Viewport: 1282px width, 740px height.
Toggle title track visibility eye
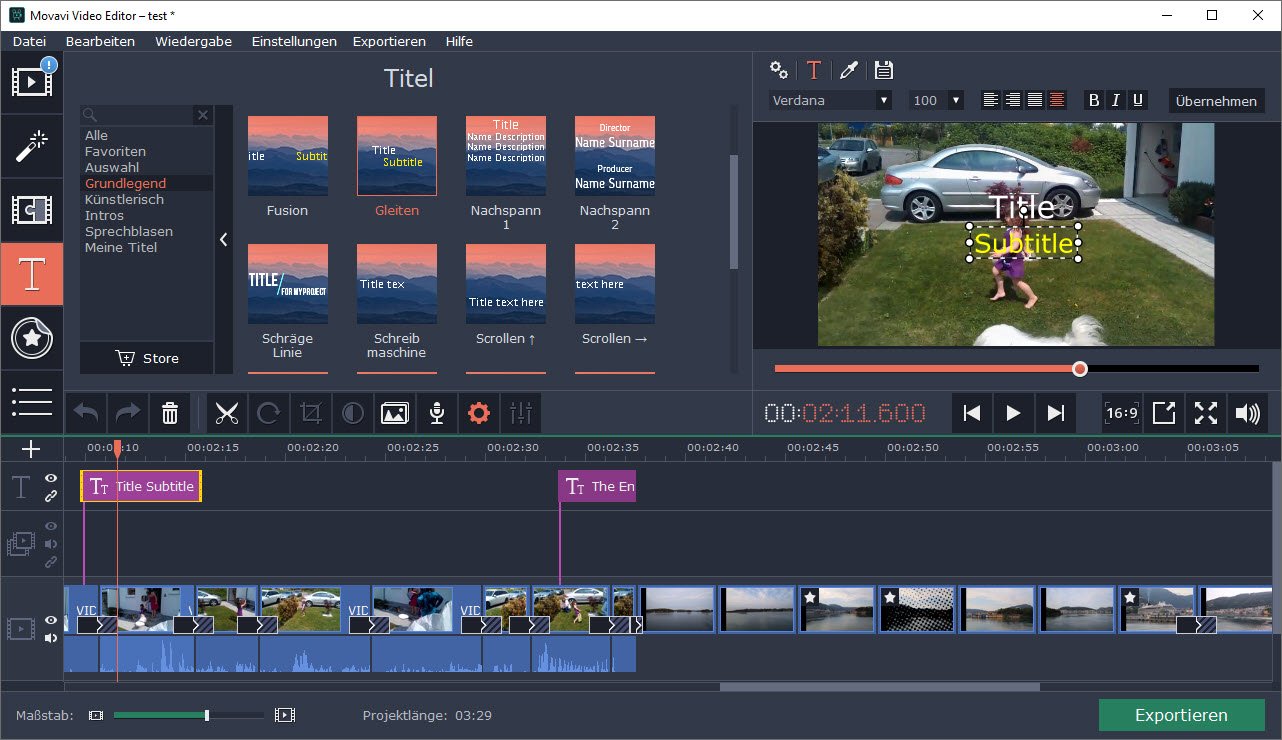pyautogui.click(x=51, y=479)
